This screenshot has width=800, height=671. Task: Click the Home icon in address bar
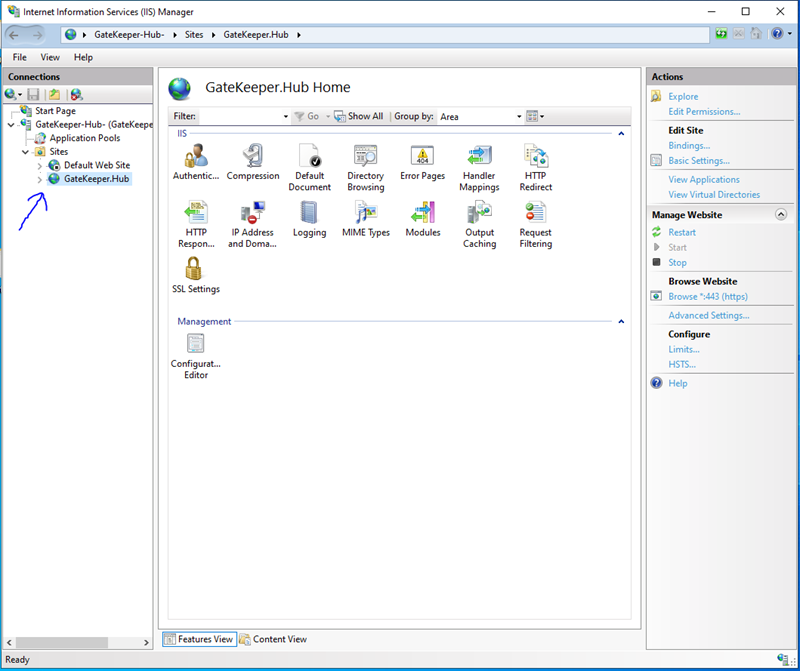(756, 34)
